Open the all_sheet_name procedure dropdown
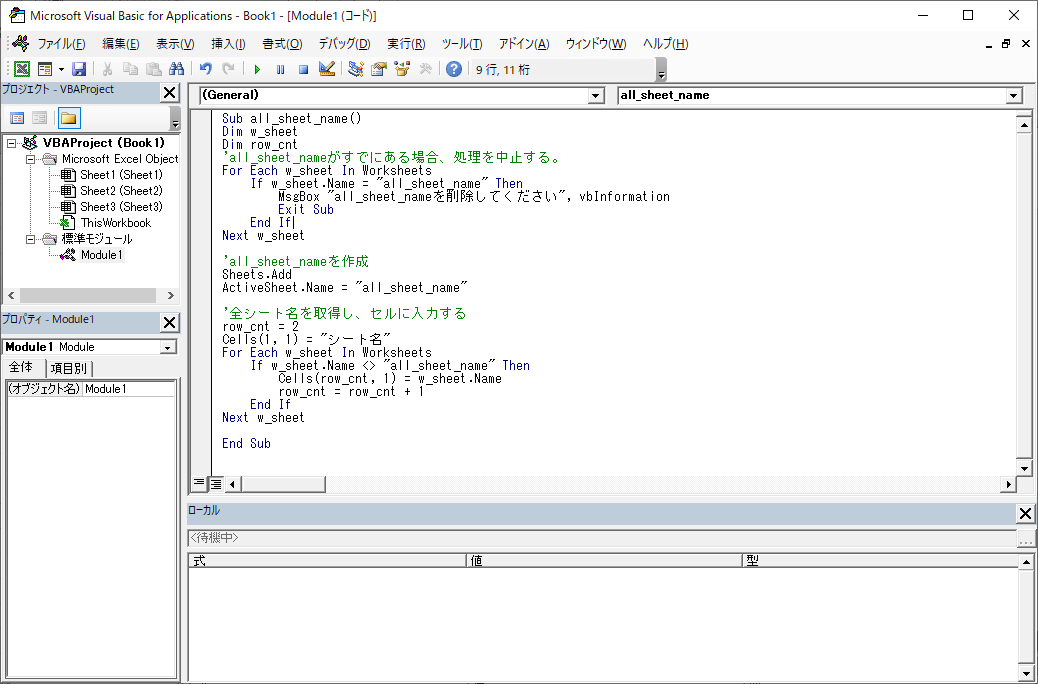The height and width of the screenshot is (684, 1038). point(1014,95)
